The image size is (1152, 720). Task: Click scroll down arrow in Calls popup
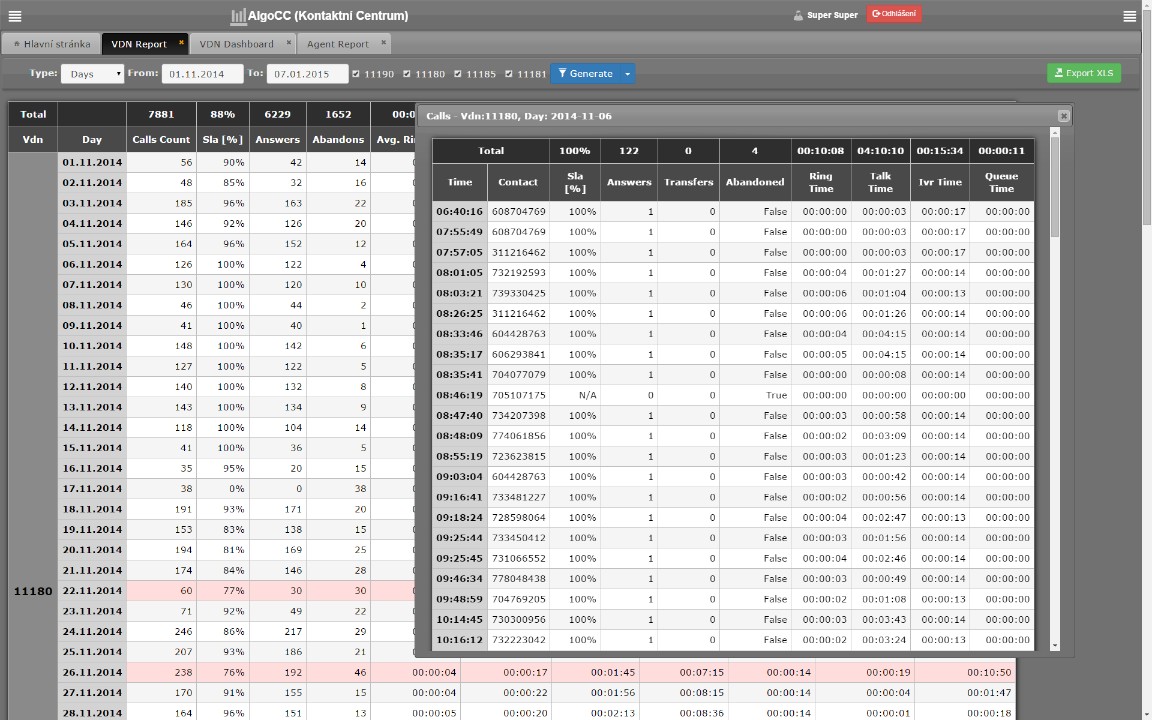coord(1055,646)
